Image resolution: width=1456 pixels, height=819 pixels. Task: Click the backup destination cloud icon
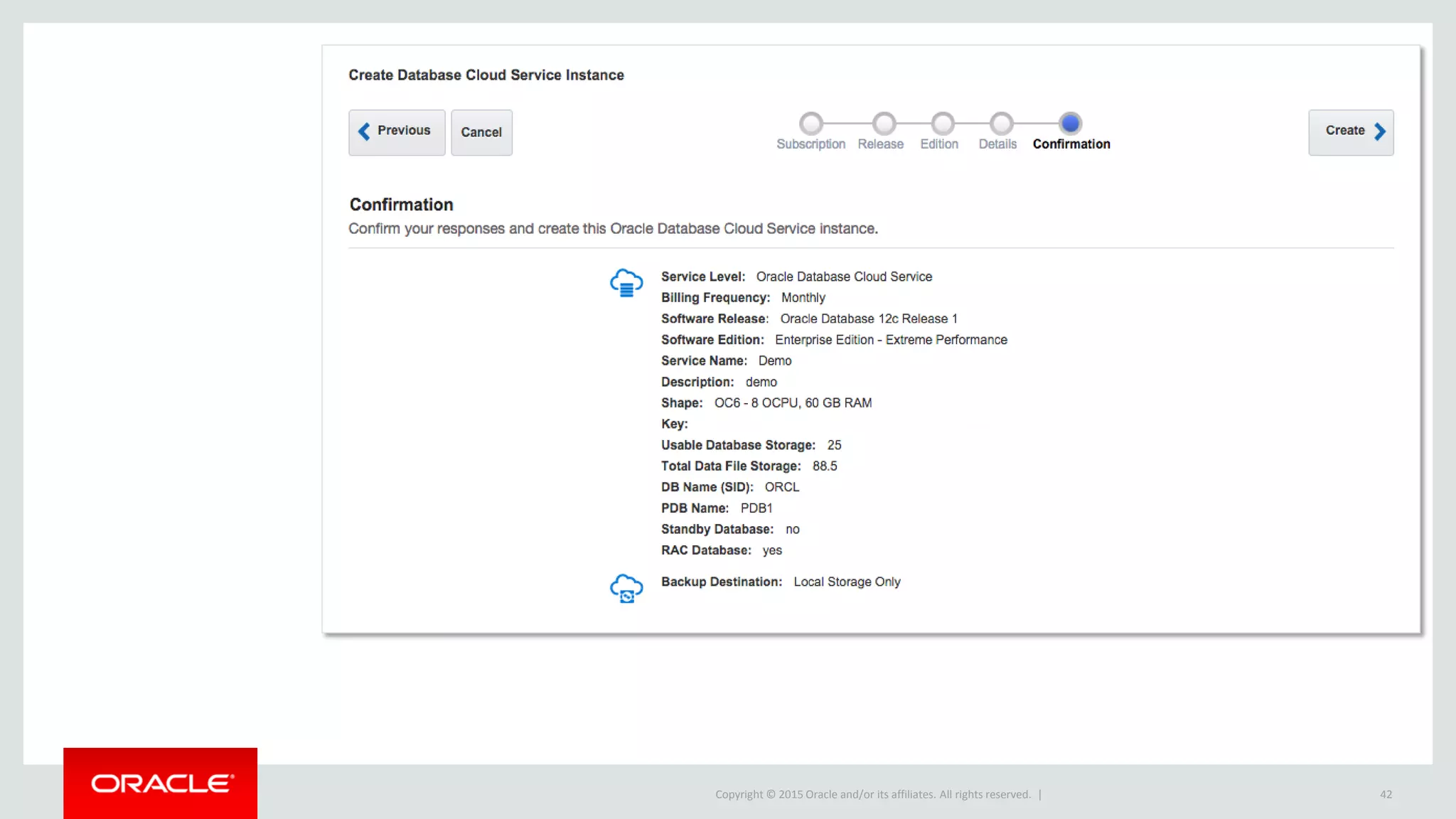pos(626,588)
